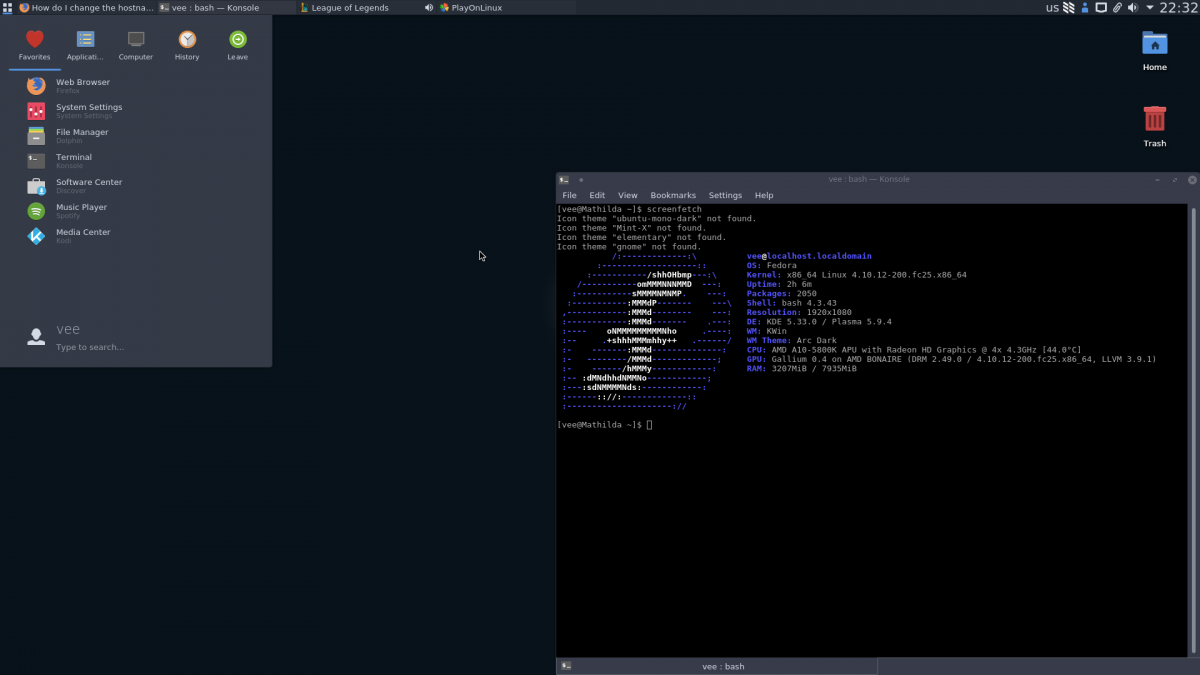Switch to the Applications tab in the launcher
Image resolution: width=1200 pixels, height=675 pixels.
[x=85, y=45]
